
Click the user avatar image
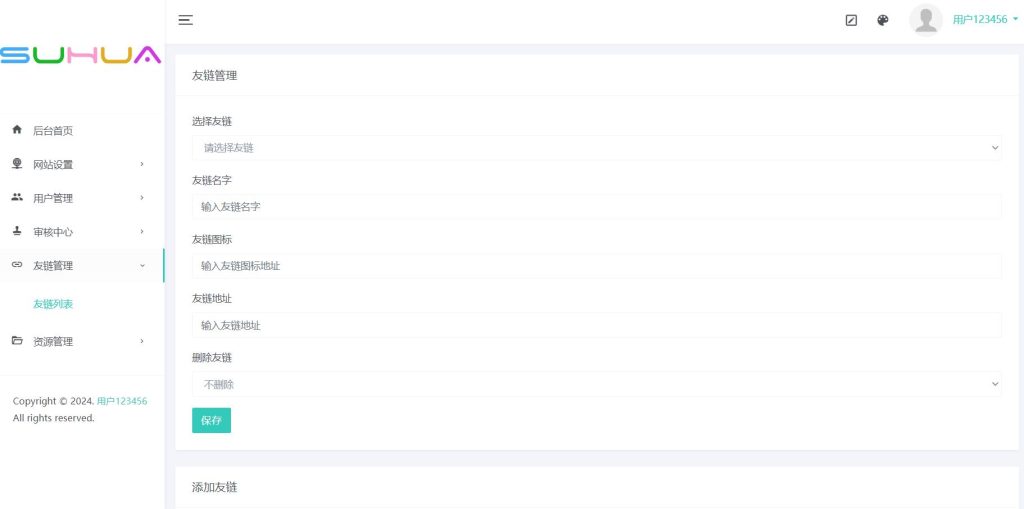(x=926, y=20)
